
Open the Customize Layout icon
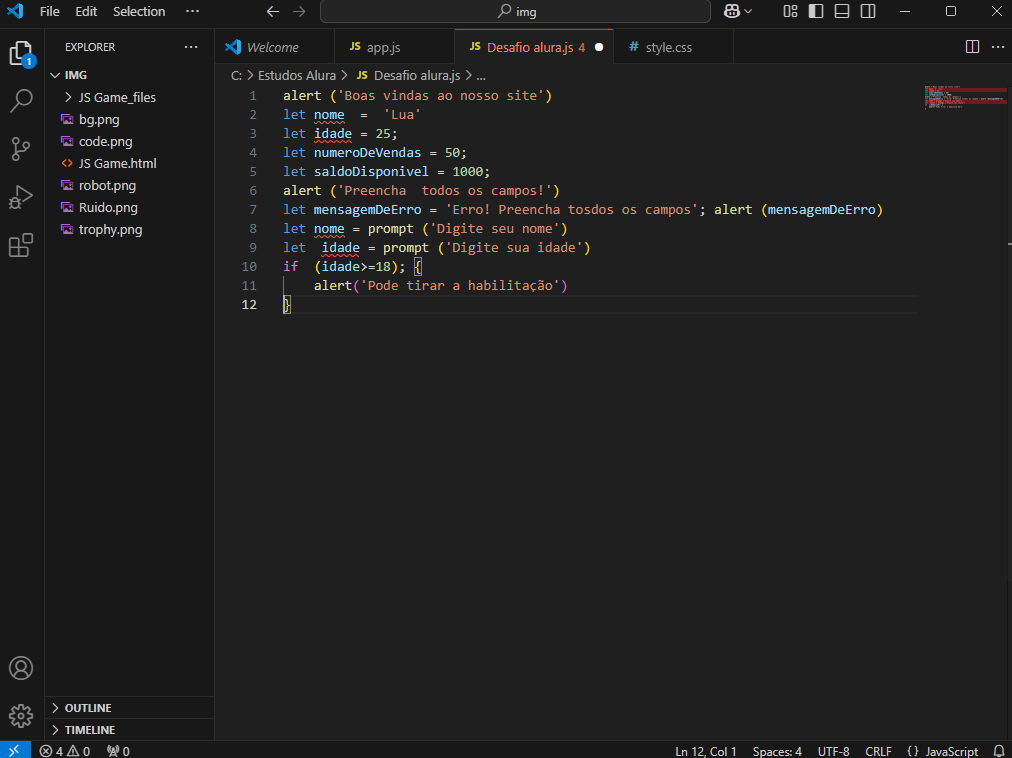coord(791,11)
